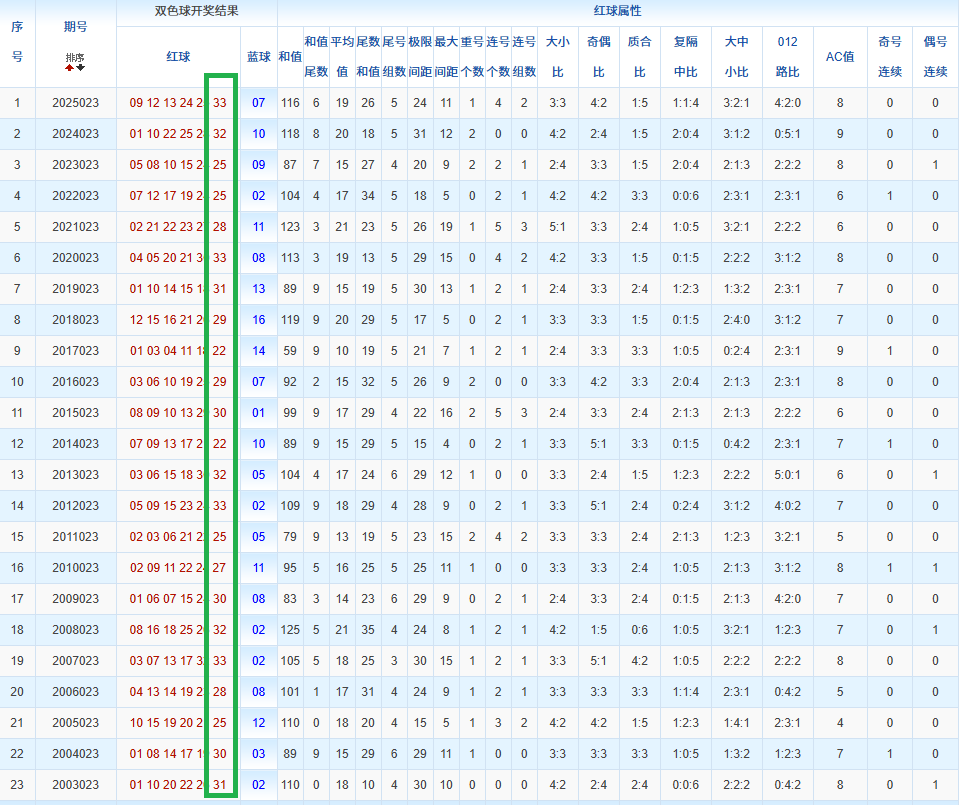Select issue number 2025023 in first row
962x805 pixels.
click(75, 103)
